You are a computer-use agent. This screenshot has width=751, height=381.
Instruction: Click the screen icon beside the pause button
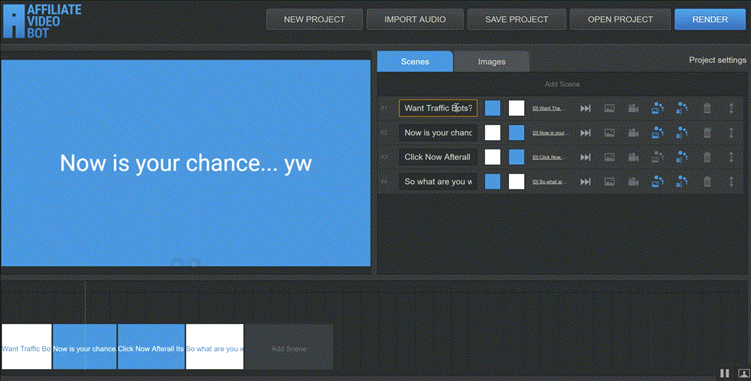coord(743,373)
